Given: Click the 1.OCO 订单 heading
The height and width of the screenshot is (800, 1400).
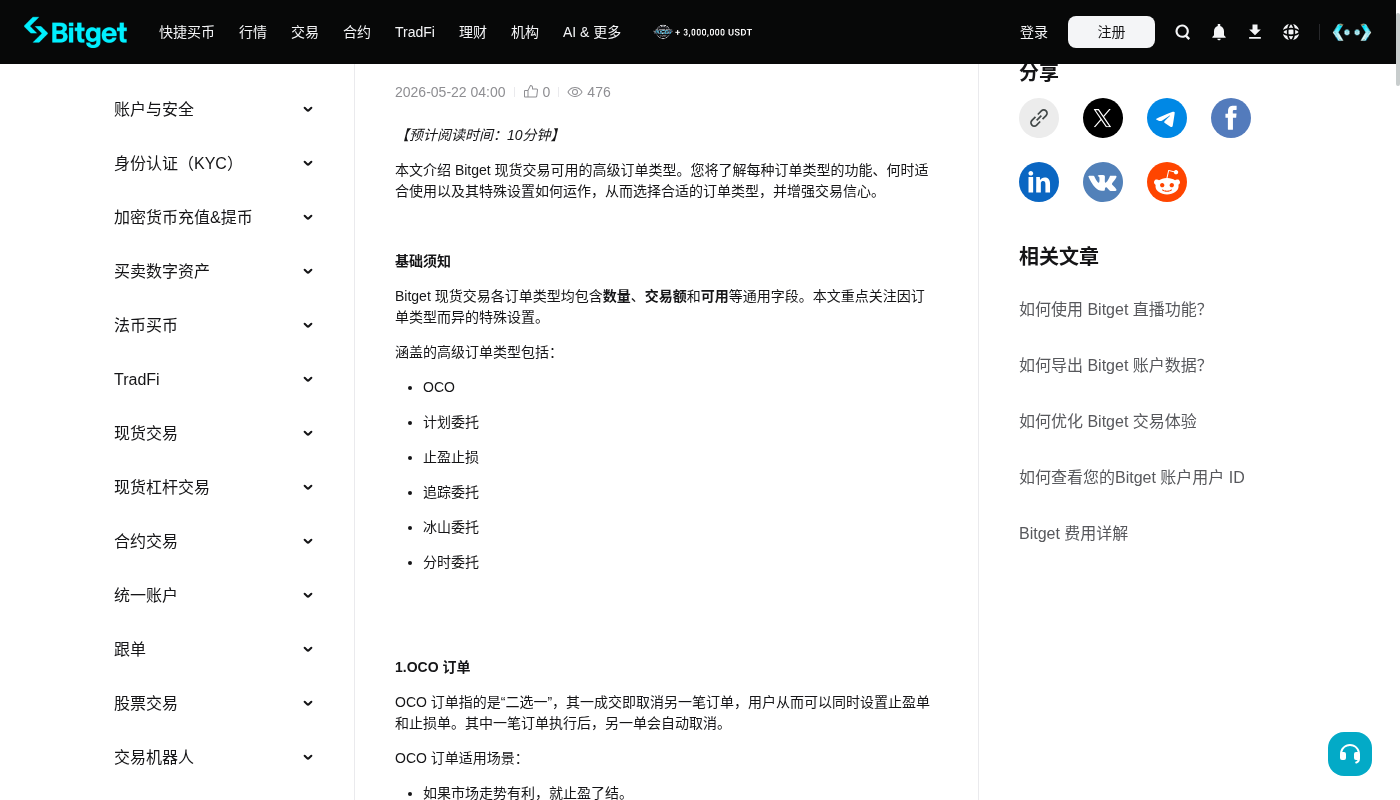Looking at the screenshot, I should pyautogui.click(x=432, y=667).
